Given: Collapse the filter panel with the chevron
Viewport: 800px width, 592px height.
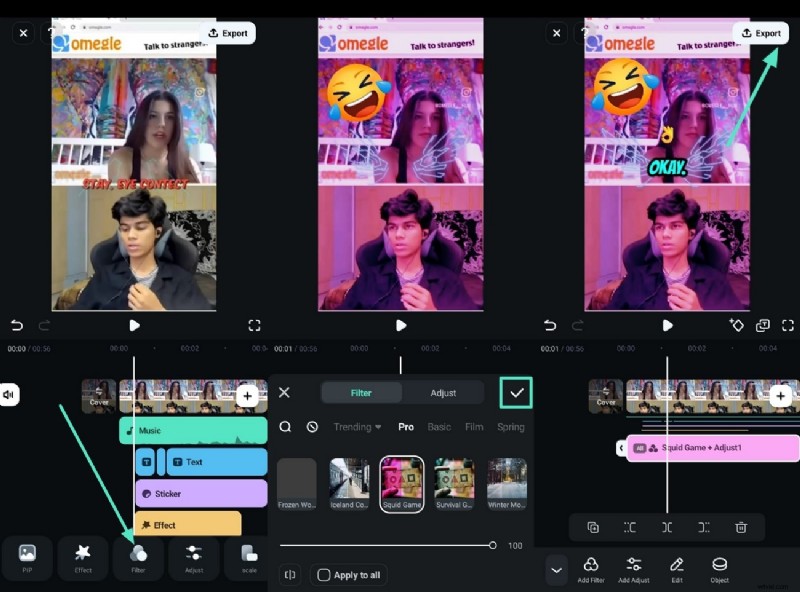Looking at the screenshot, I should tap(557, 570).
